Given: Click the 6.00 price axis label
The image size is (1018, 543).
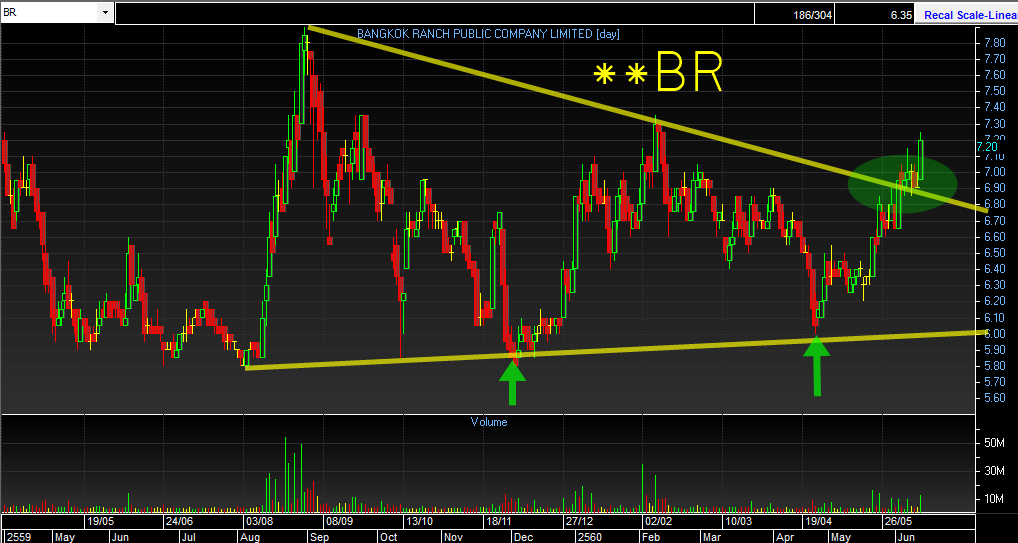Looking at the screenshot, I should (x=995, y=334).
